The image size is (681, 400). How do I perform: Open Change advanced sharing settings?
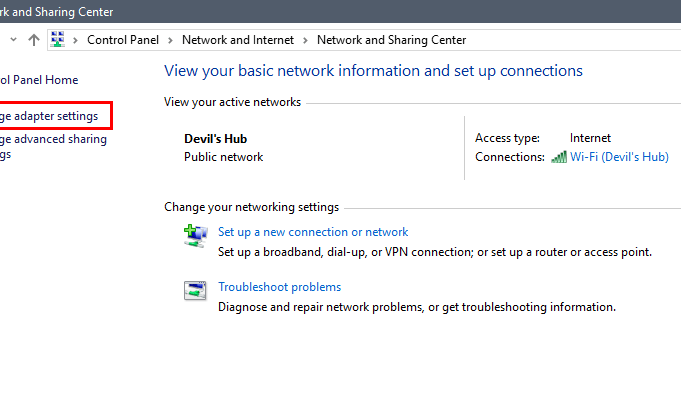point(53,146)
